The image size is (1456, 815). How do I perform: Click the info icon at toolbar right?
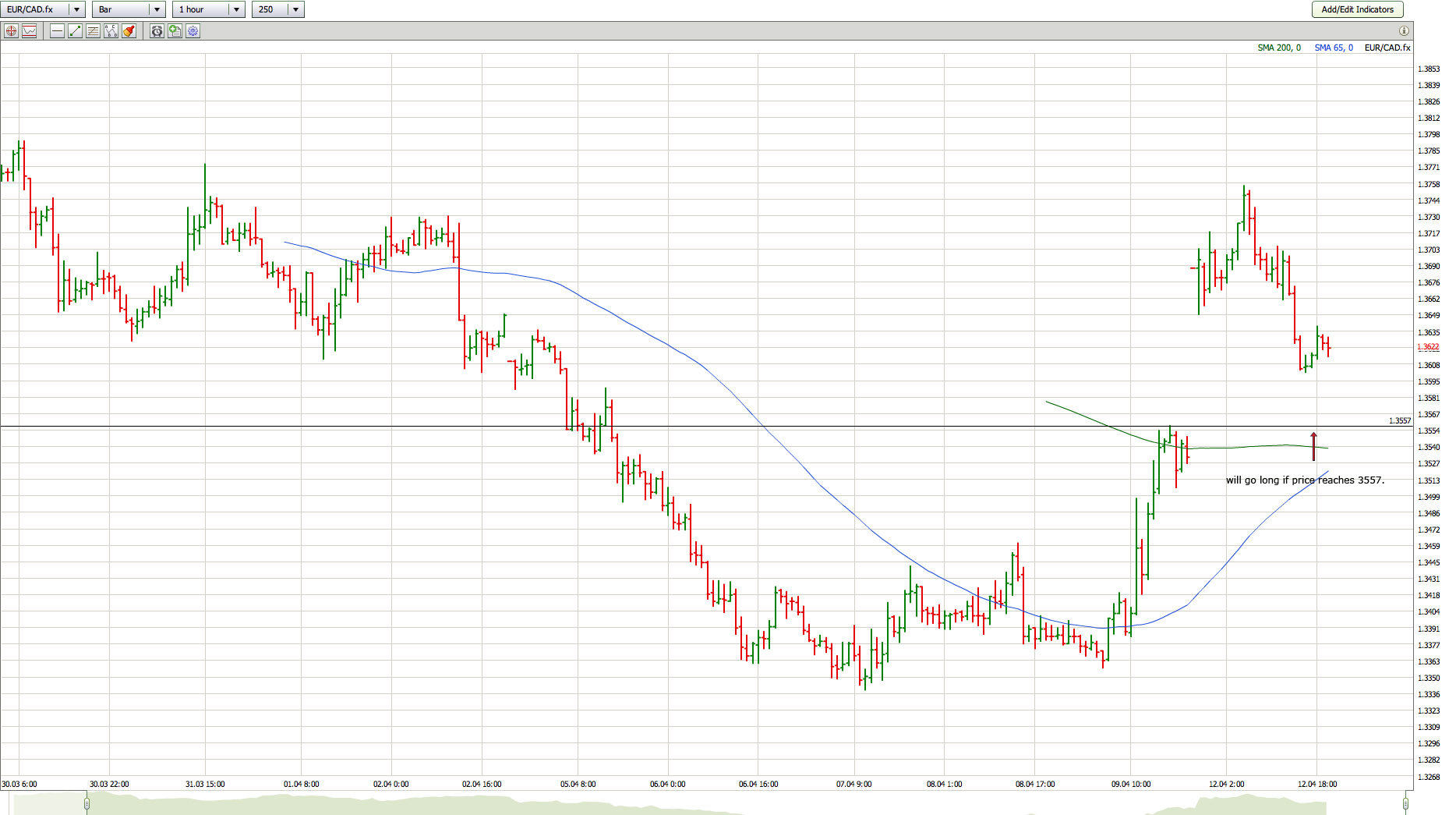(x=1403, y=31)
